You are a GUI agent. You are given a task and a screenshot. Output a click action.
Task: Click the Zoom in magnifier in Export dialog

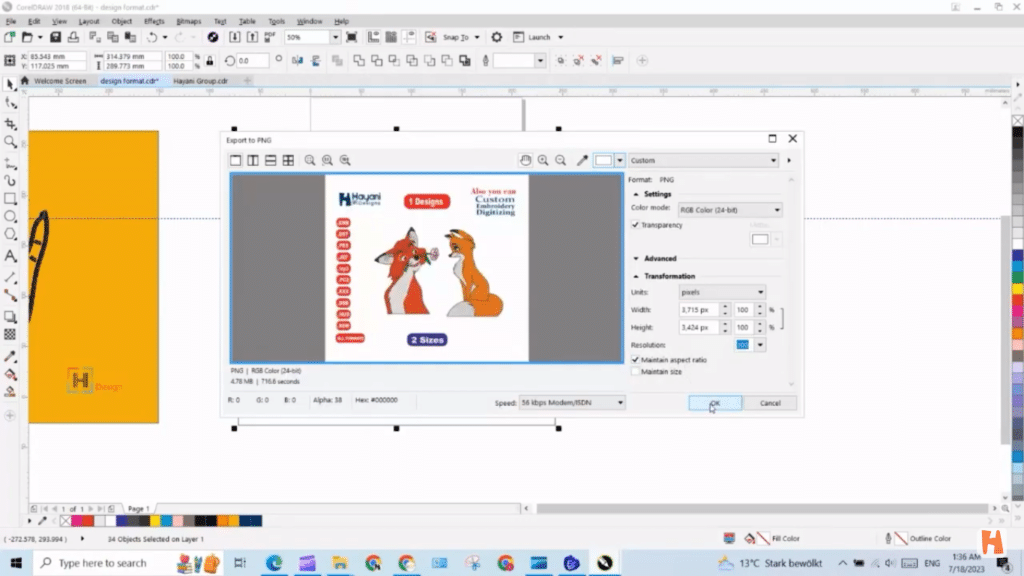pyautogui.click(x=543, y=160)
